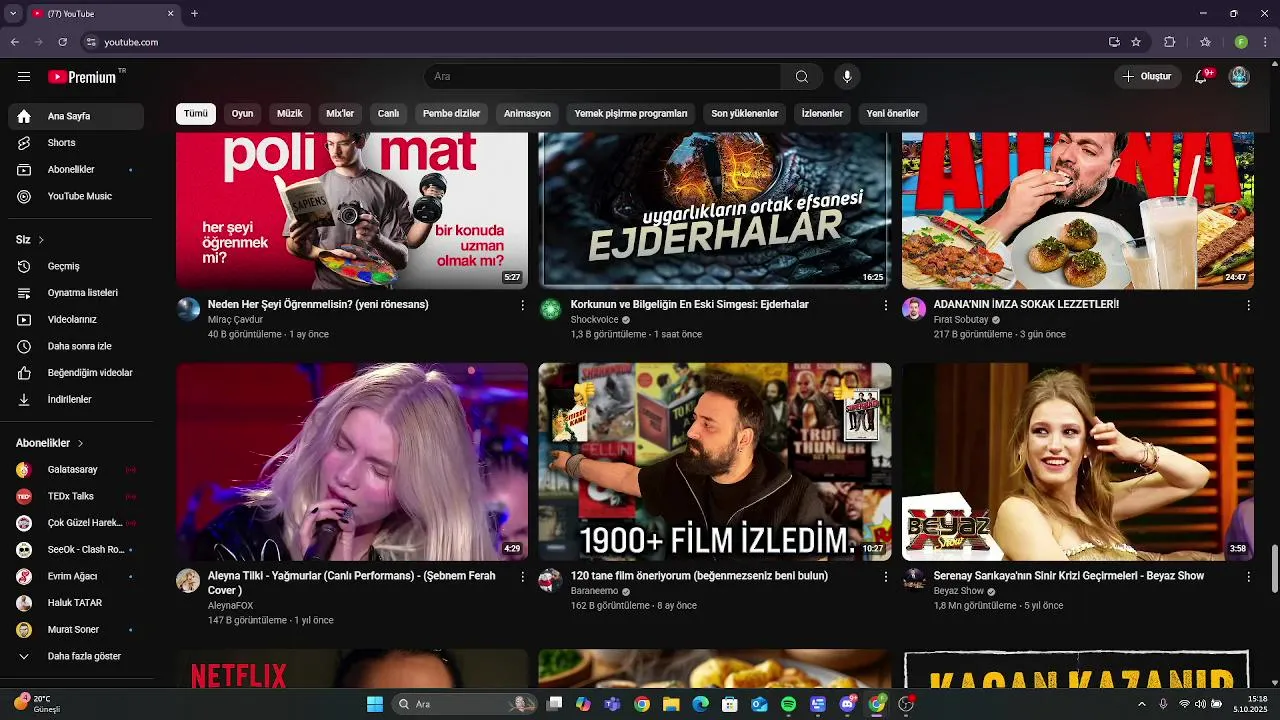This screenshot has height=720, width=1280.
Task: Open options for Neden Her Şeyi video
Action: 522,305
